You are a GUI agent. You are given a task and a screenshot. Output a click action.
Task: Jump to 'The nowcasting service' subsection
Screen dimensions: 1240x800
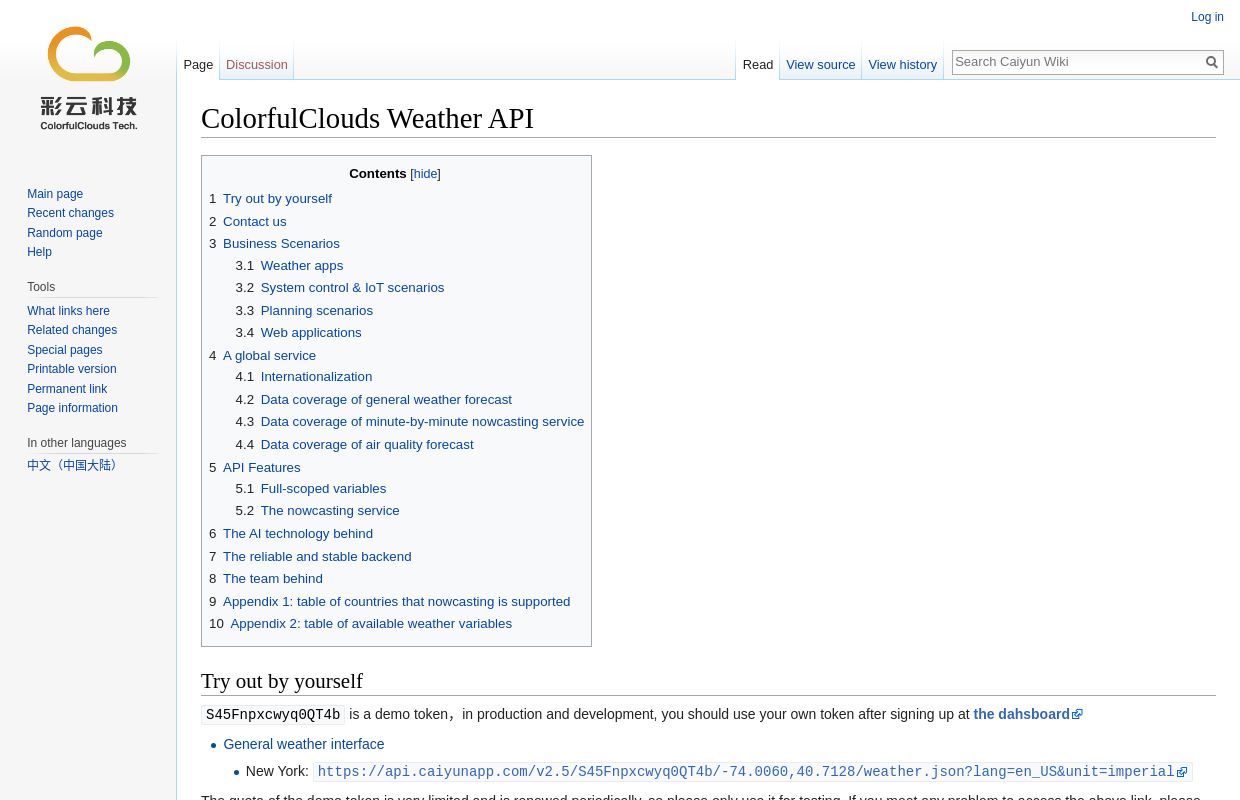tap(330, 511)
